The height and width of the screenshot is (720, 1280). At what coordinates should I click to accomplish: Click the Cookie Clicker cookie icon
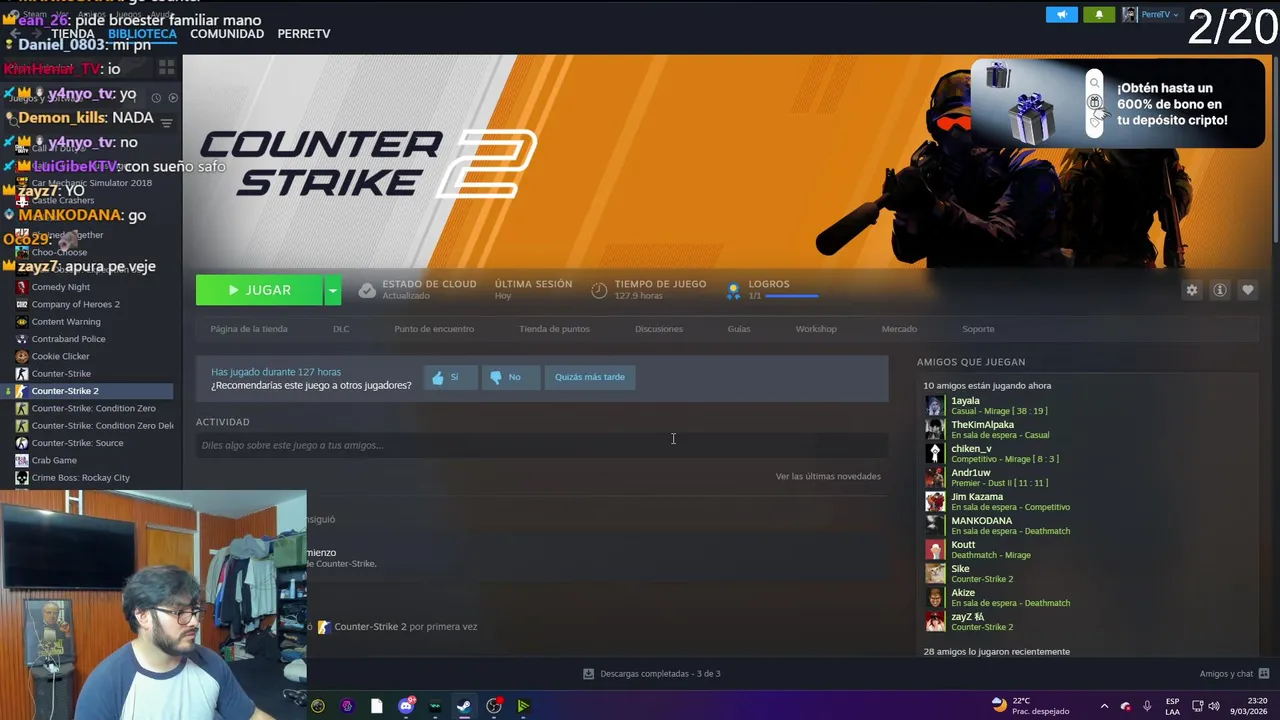click(x=22, y=356)
